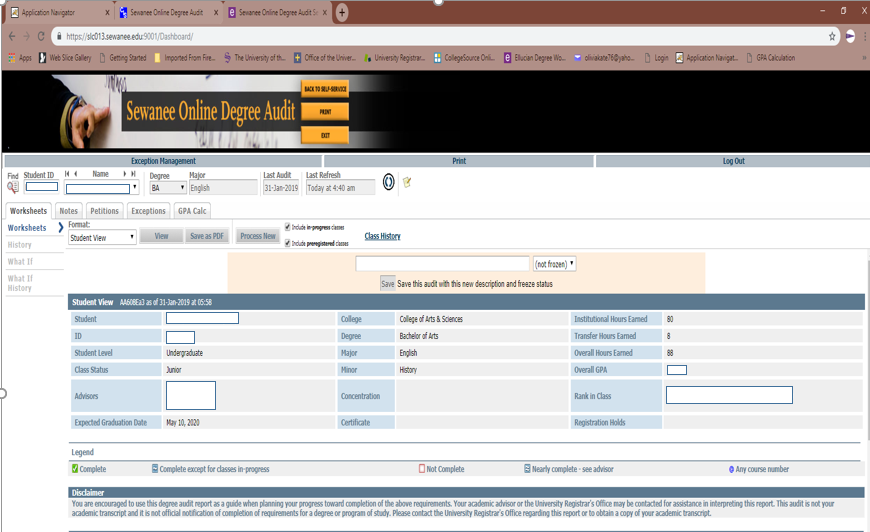
Task: Click the Save as PDF button
Action: click(x=207, y=237)
